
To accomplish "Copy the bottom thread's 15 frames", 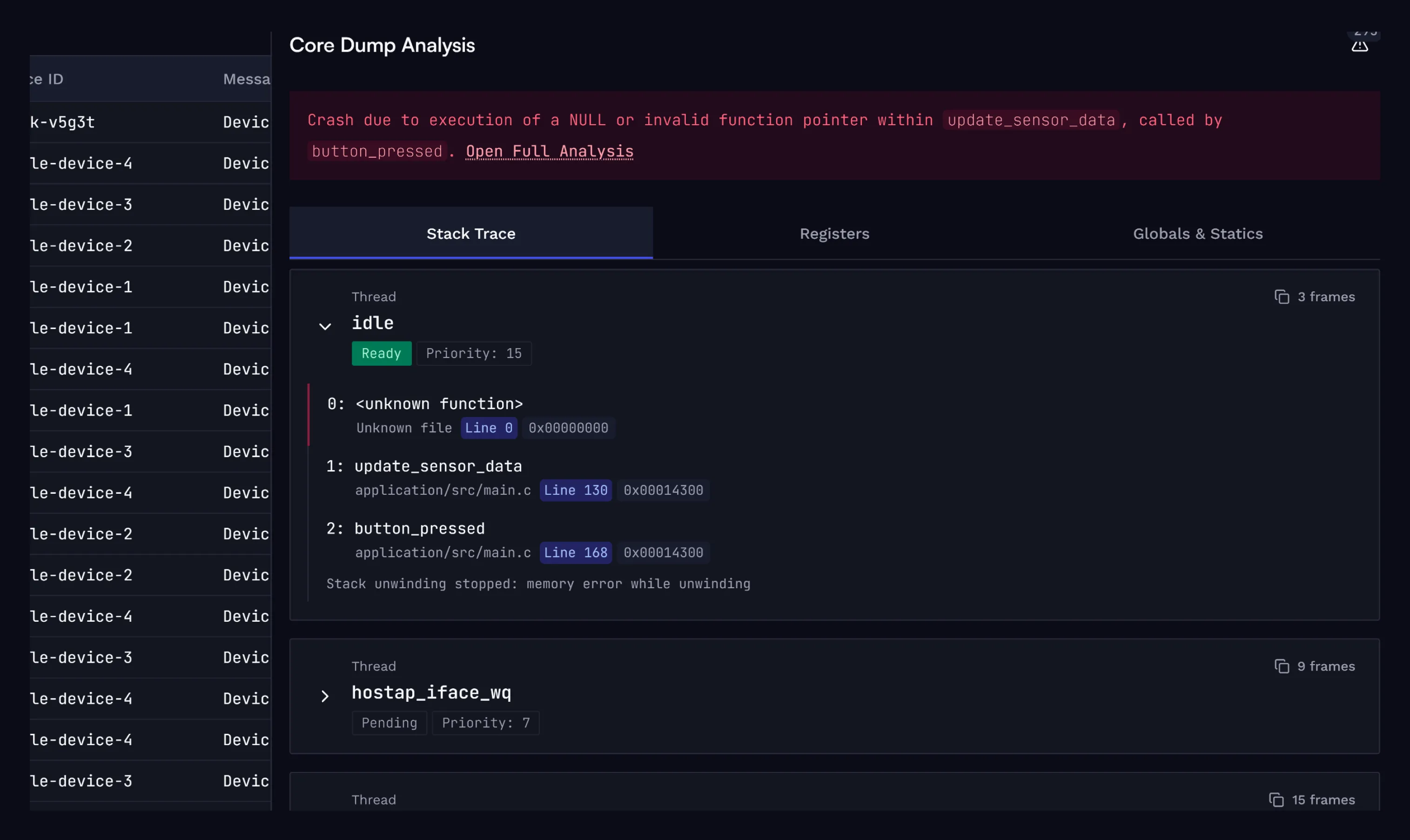I will click(1313, 799).
